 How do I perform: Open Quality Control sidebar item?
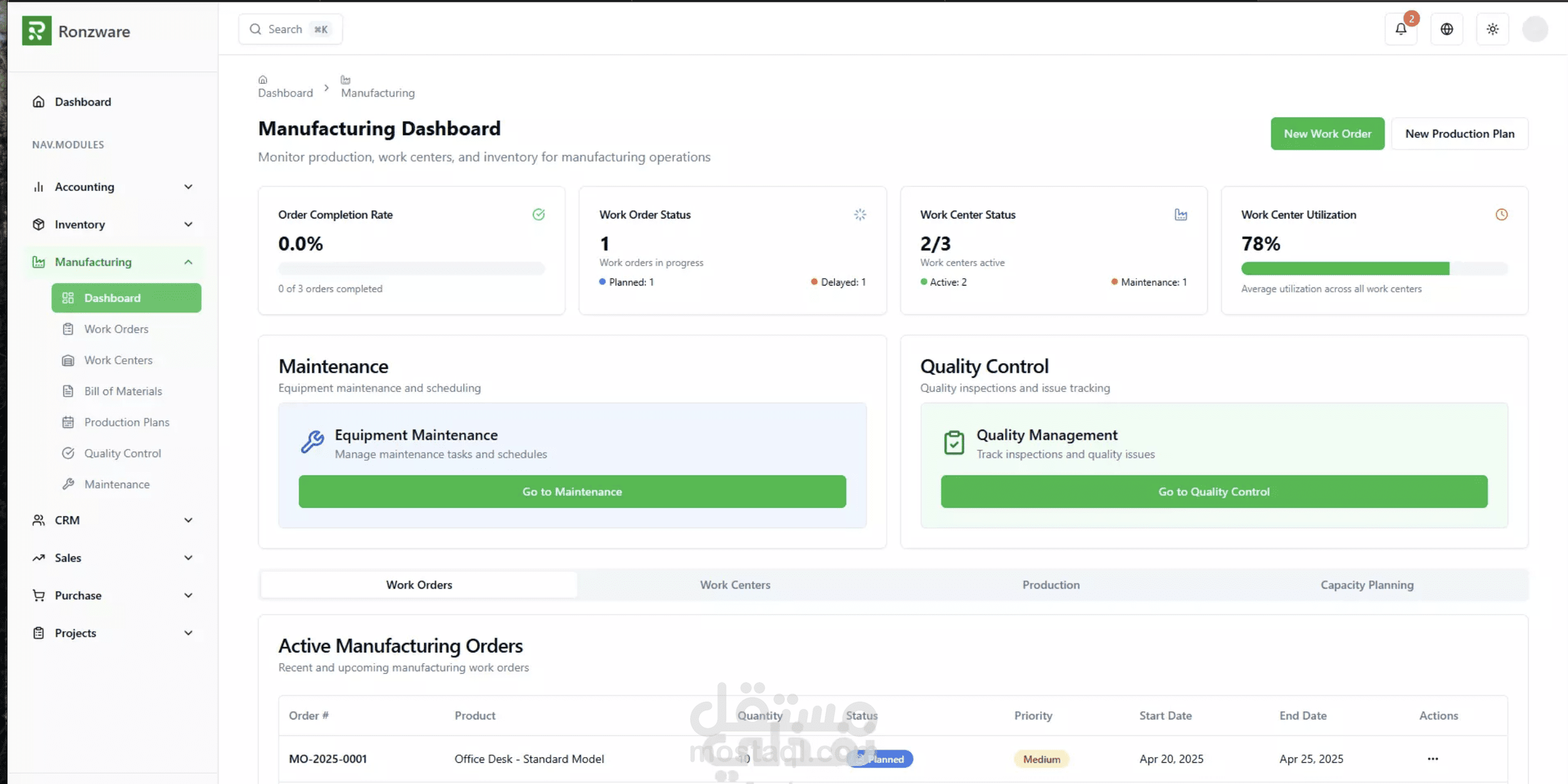(x=122, y=453)
